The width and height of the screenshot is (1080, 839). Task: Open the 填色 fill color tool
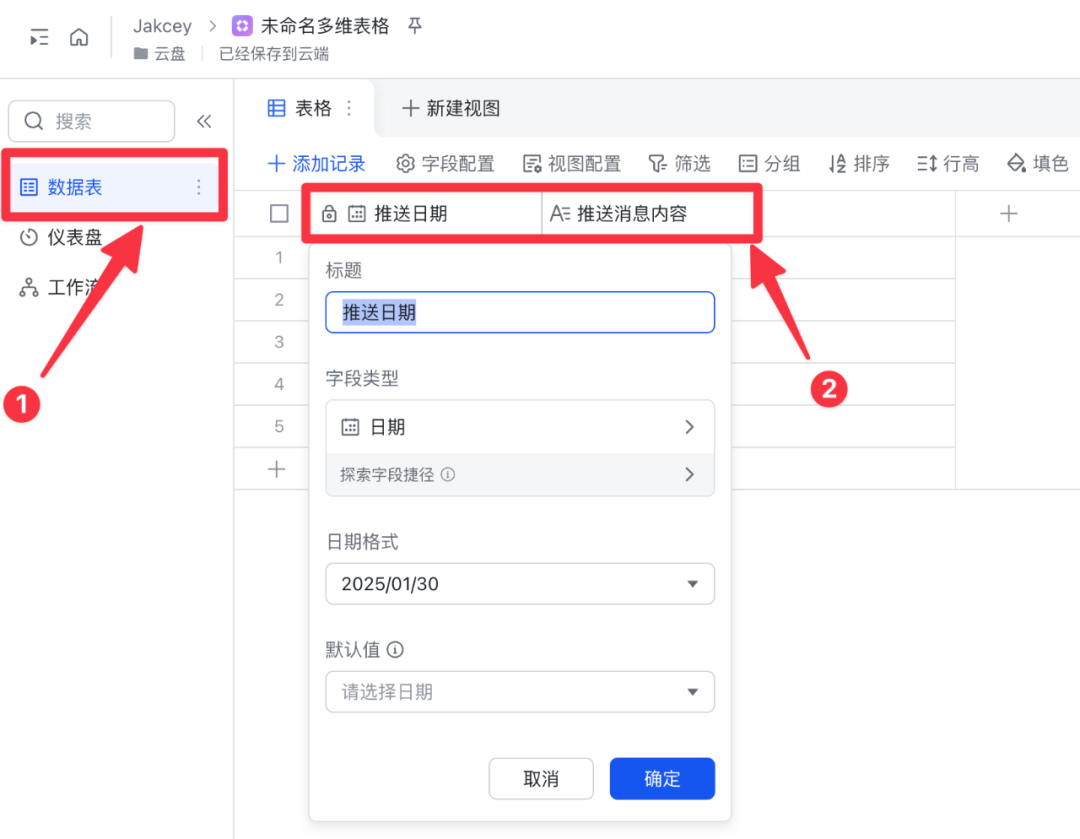(x=1037, y=163)
